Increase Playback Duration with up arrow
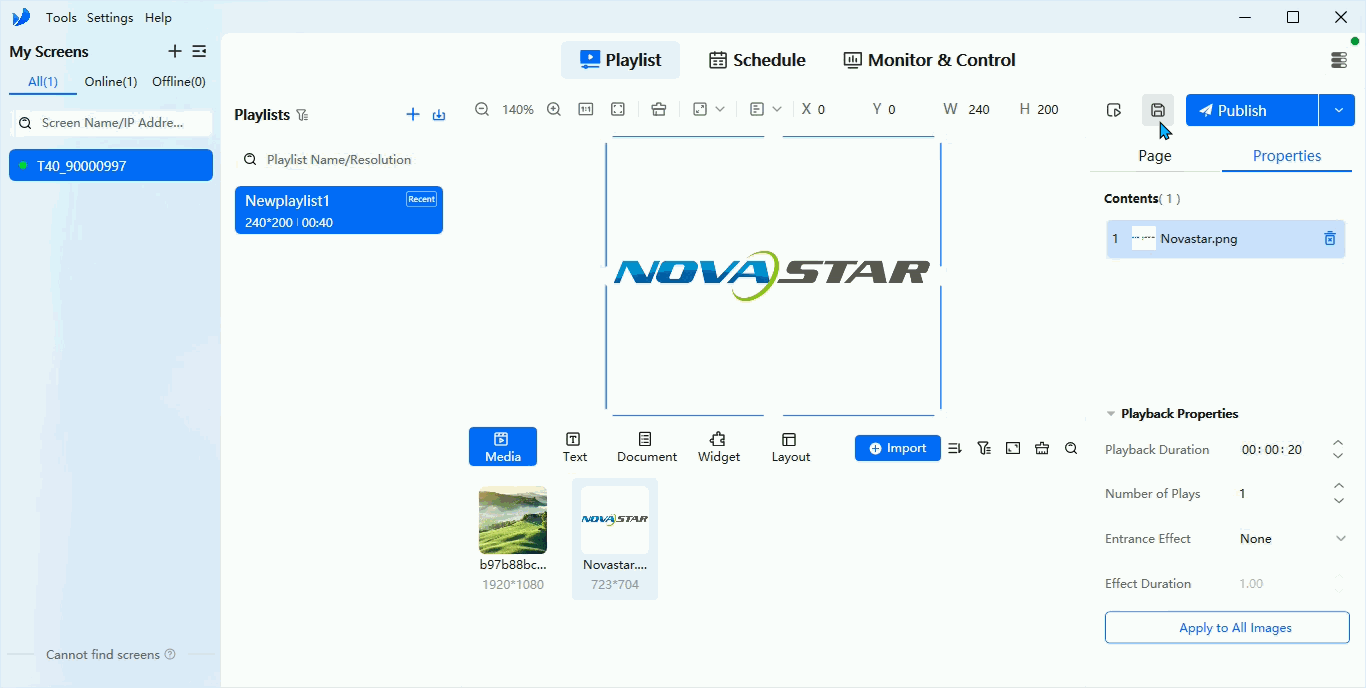The height and width of the screenshot is (688, 1366). 1338,443
